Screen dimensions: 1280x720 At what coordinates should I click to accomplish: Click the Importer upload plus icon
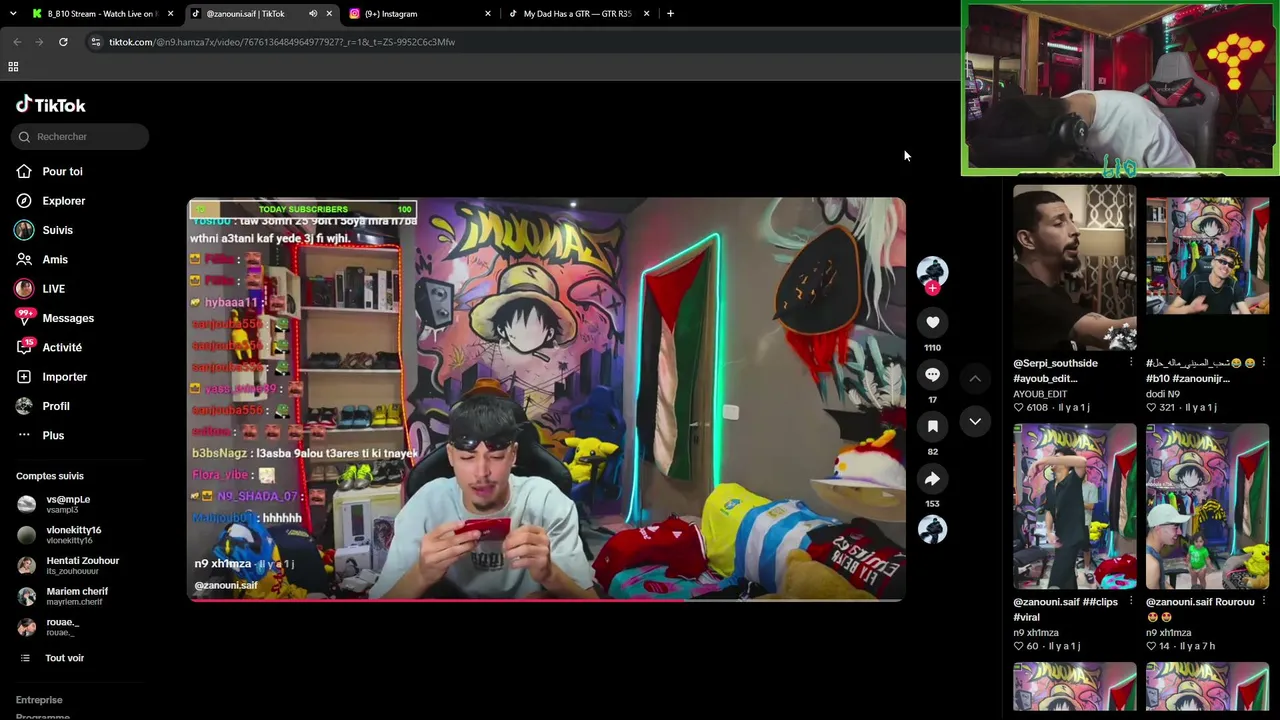[24, 377]
